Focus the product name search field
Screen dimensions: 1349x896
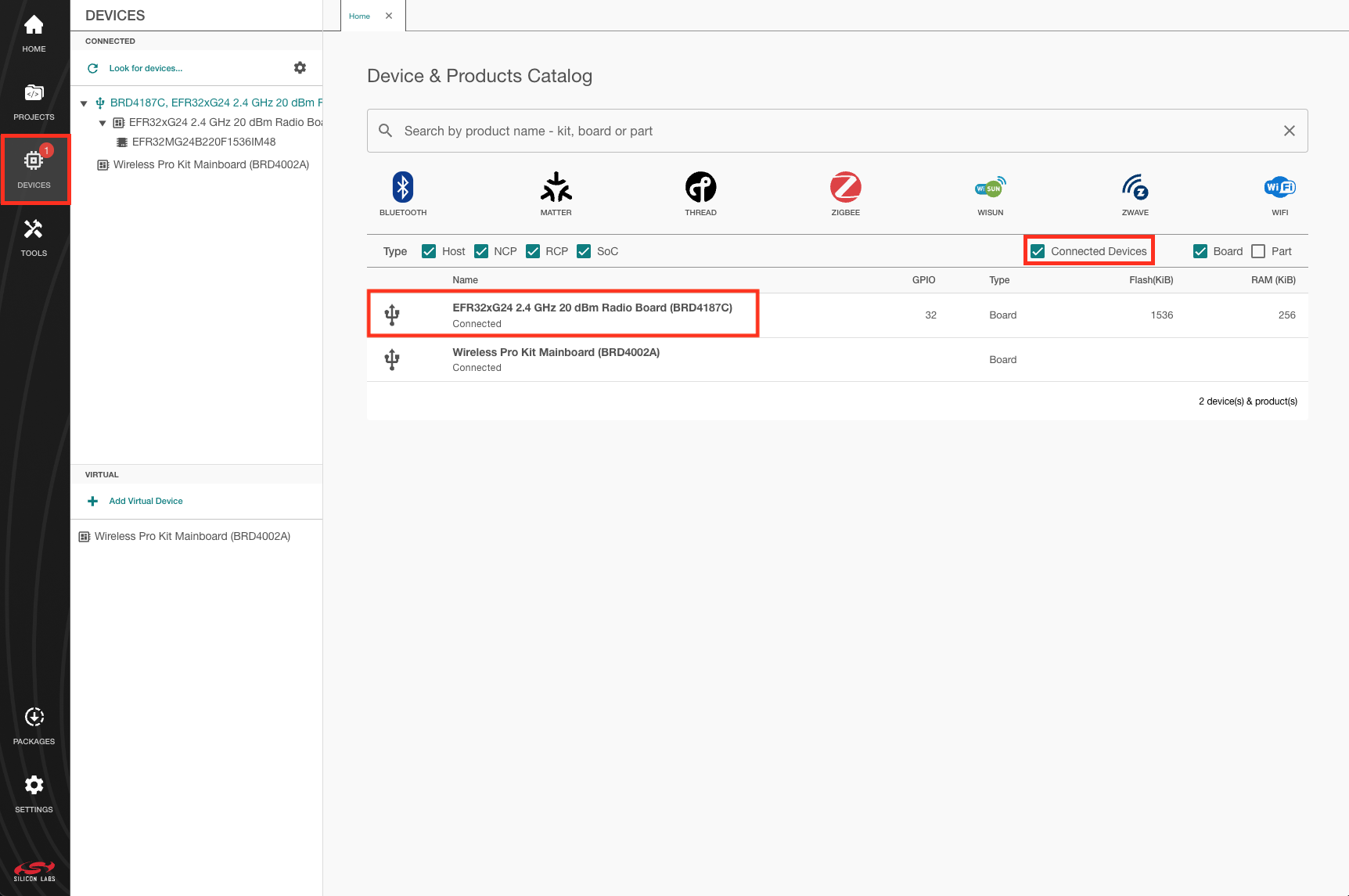point(837,131)
